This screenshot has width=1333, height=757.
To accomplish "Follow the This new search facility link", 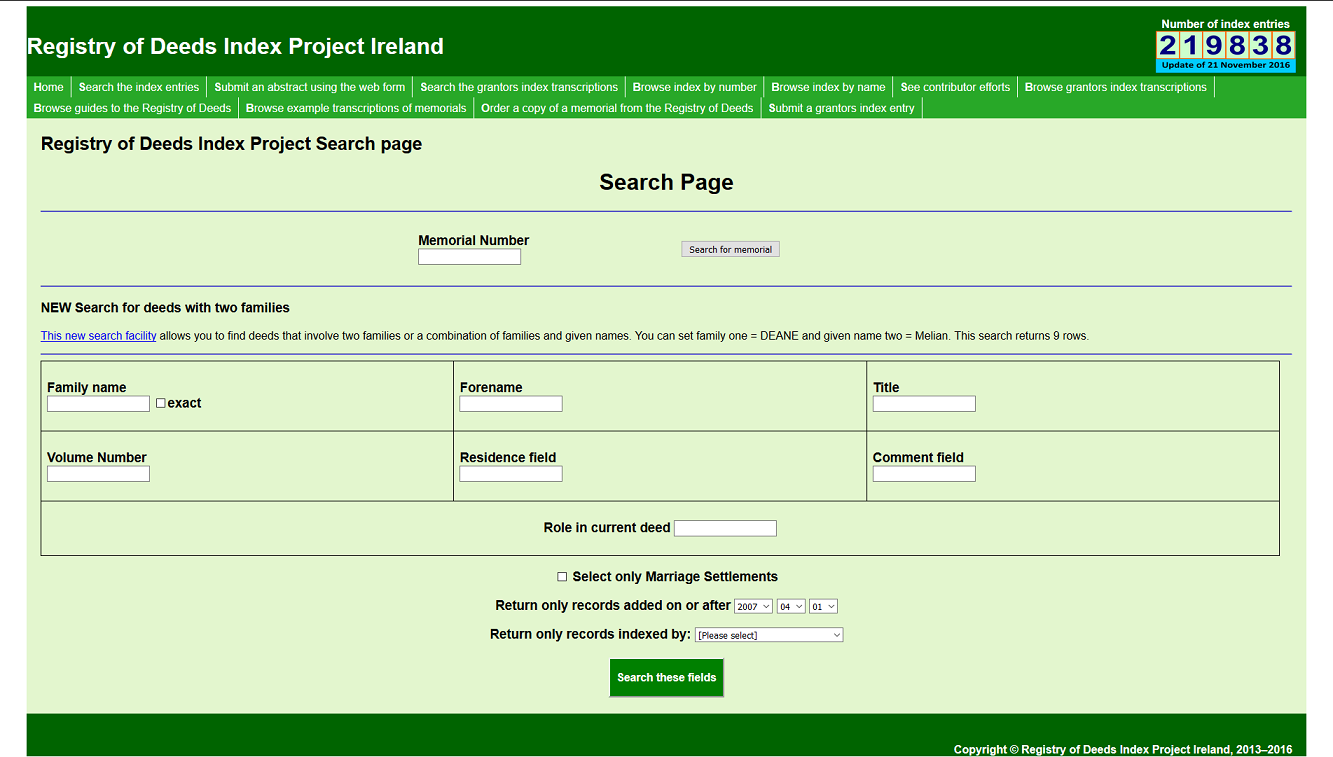I will point(97,335).
